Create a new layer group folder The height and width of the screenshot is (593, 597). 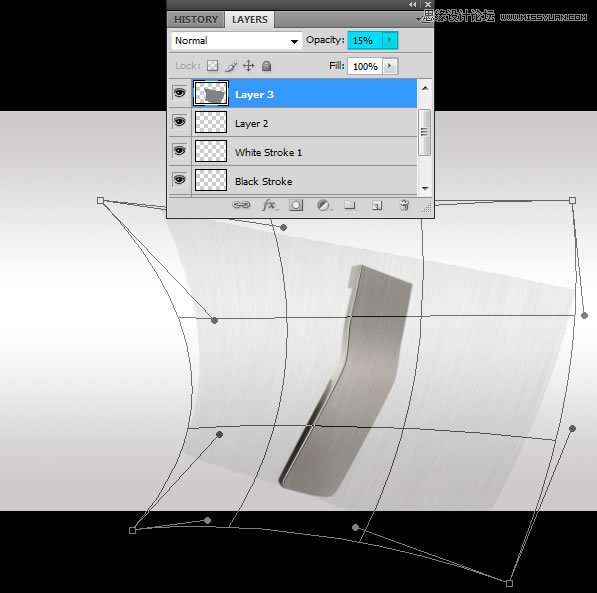tap(350, 205)
